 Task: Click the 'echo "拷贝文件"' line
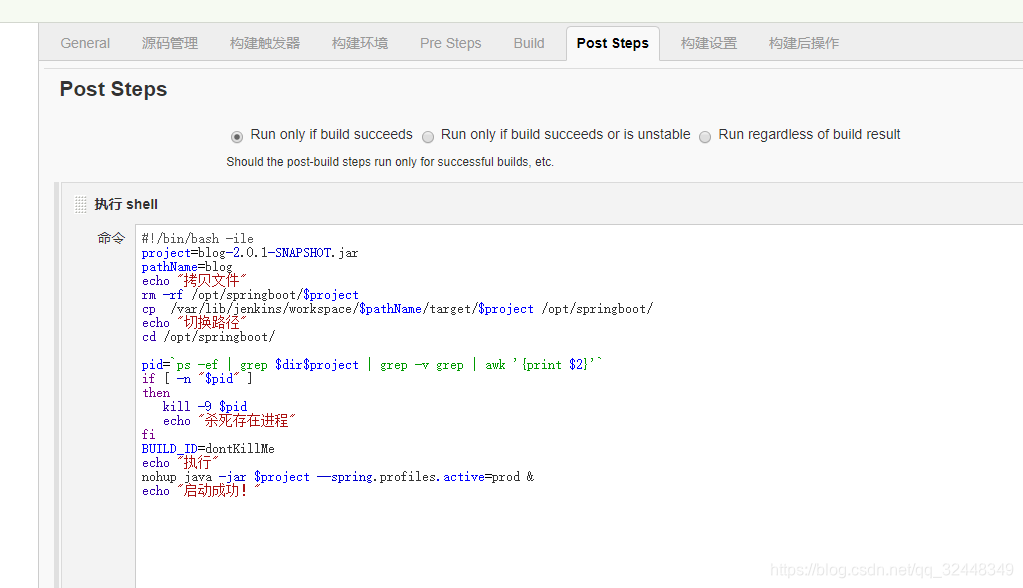point(194,281)
